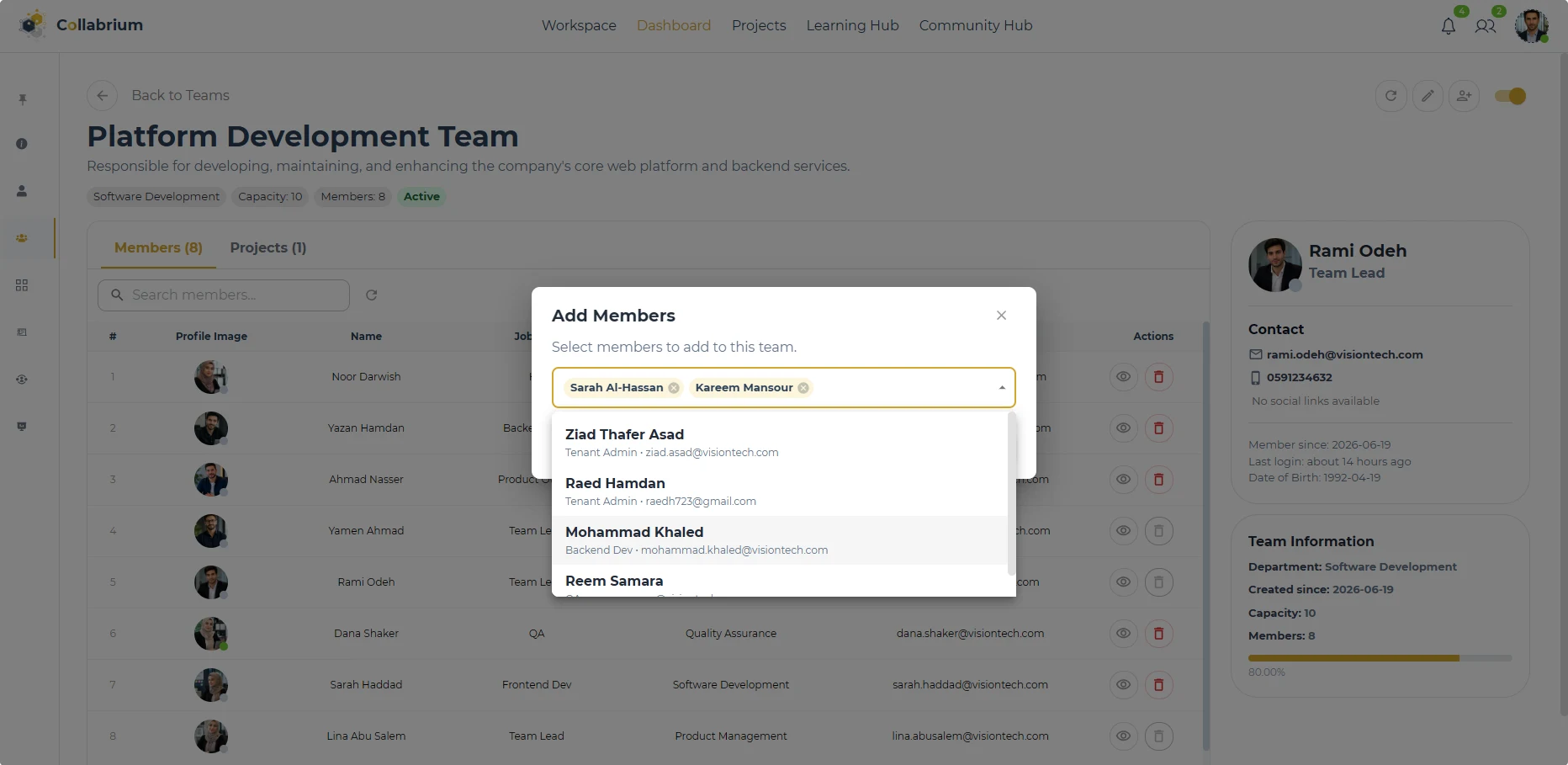Open the Projects menu item

pyautogui.click(x=759, y=25)
